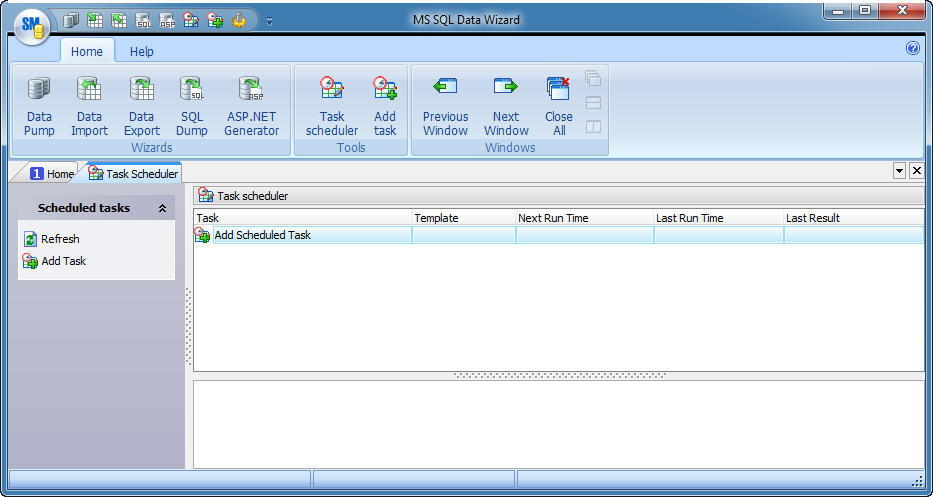Switch to the Home document tab

(52, 174)
